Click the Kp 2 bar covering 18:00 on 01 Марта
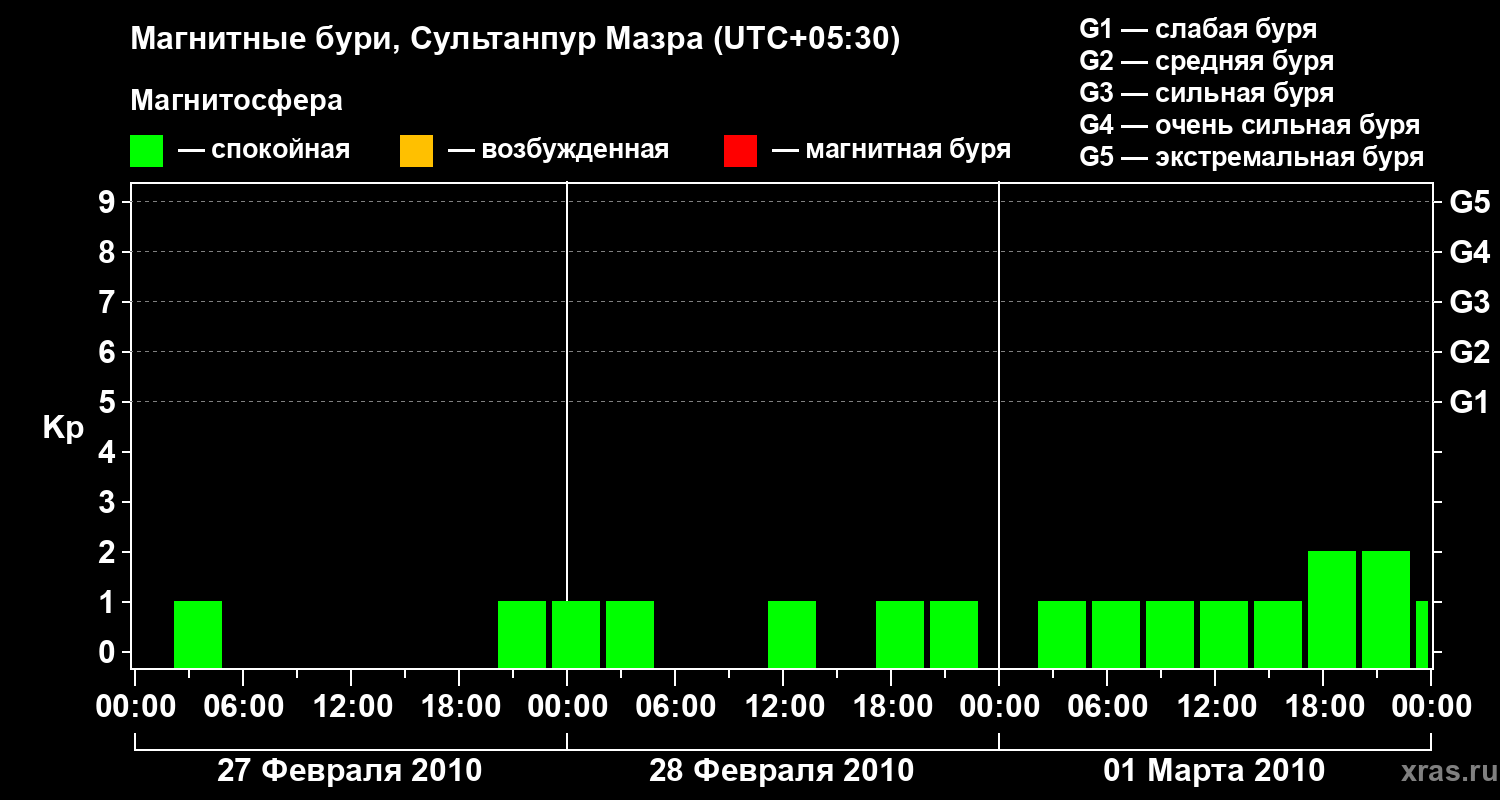1500x800 pixels. 1332,609
